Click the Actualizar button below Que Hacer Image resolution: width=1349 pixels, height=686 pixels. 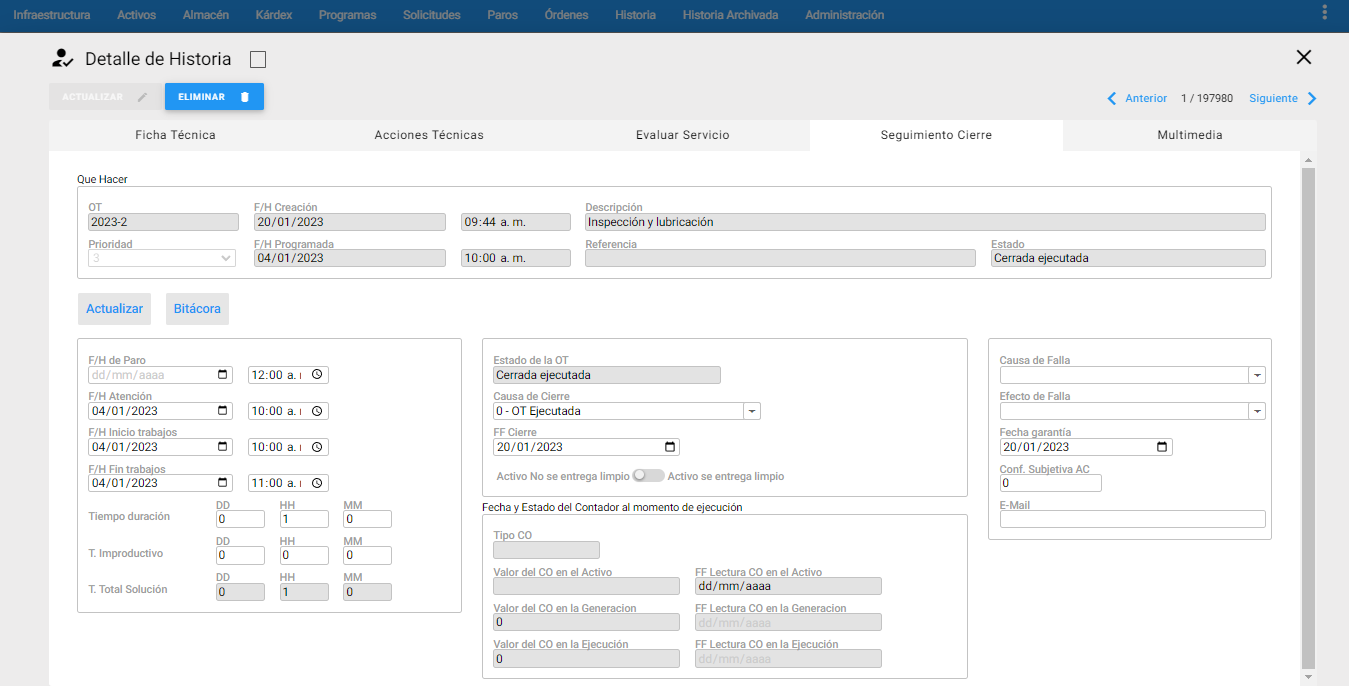(114, 309)
